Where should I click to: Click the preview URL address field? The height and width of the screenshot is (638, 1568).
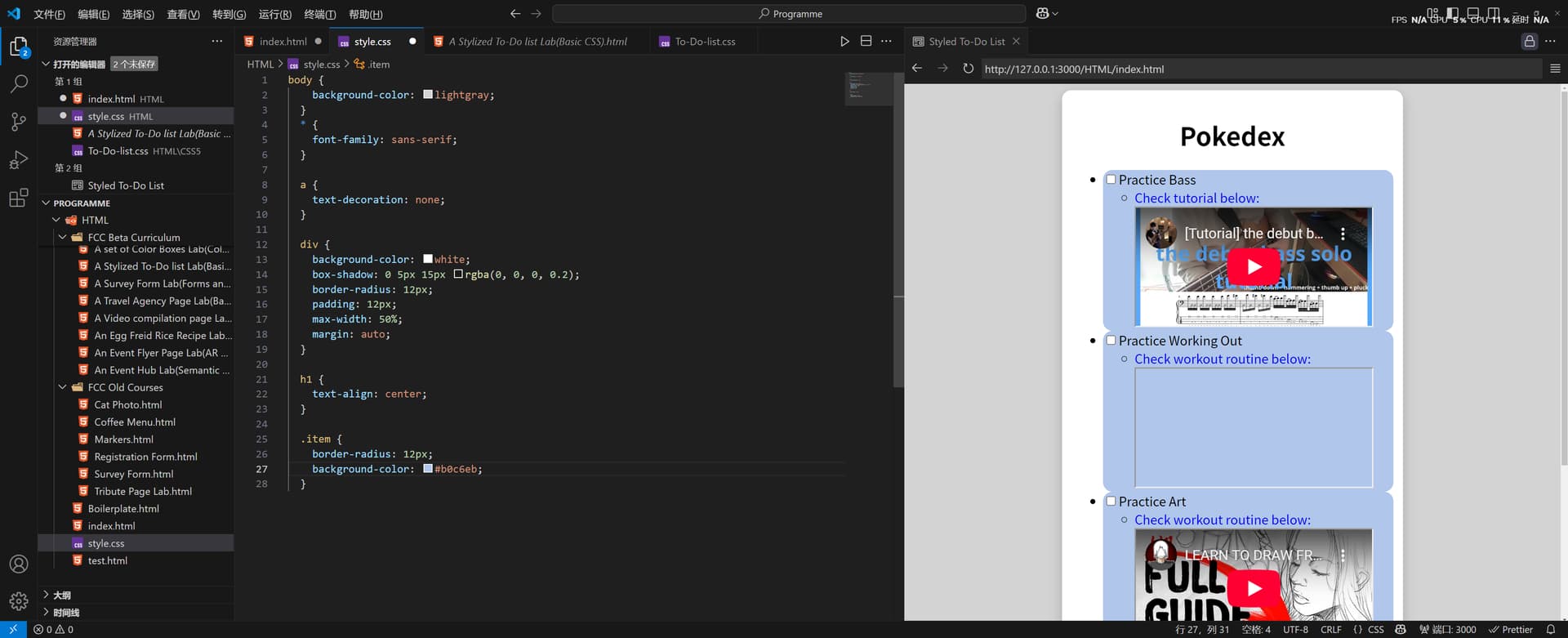tap(1260, 69)
